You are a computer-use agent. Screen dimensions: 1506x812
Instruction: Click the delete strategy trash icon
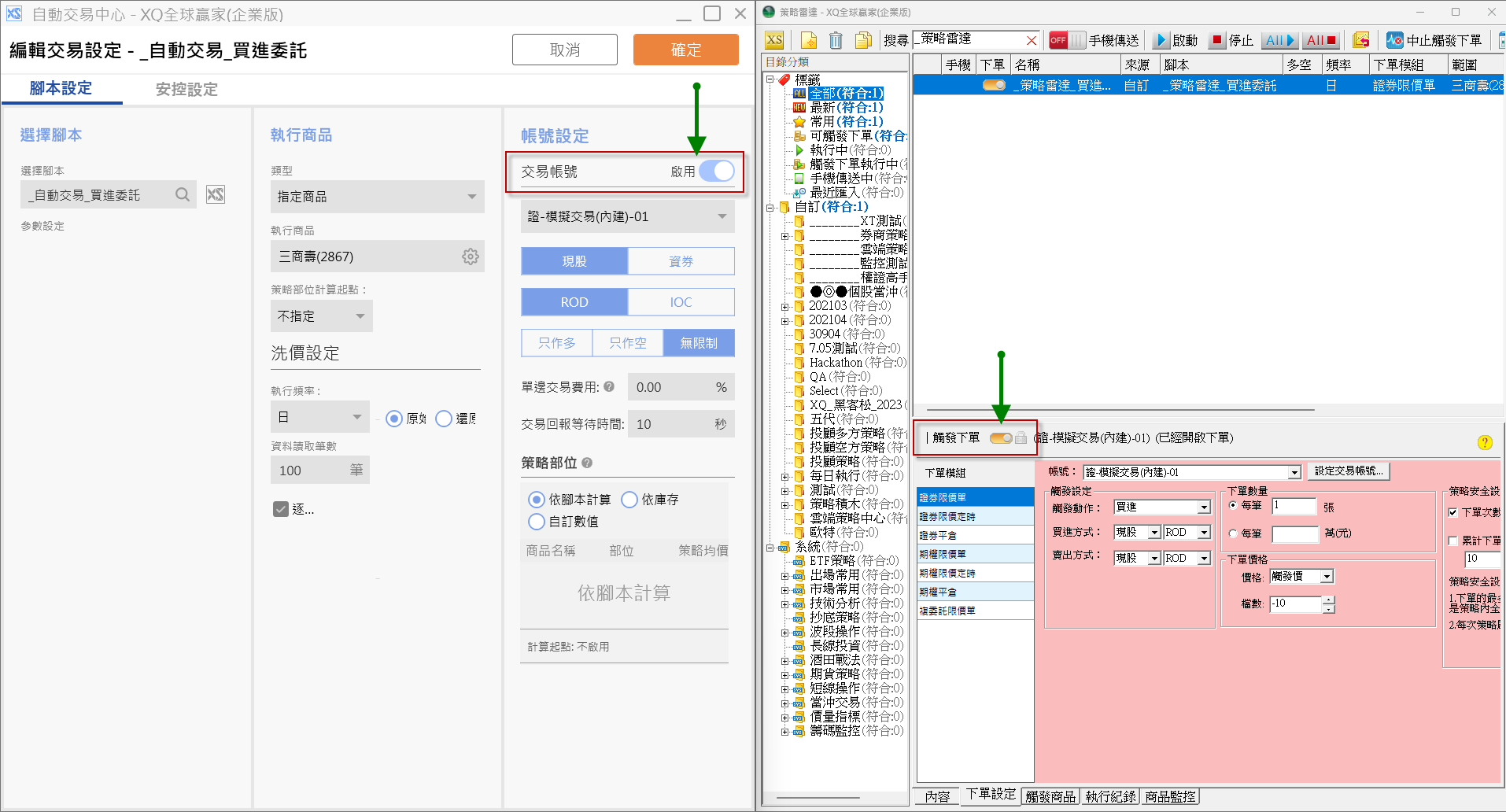[x=836, y=39]
